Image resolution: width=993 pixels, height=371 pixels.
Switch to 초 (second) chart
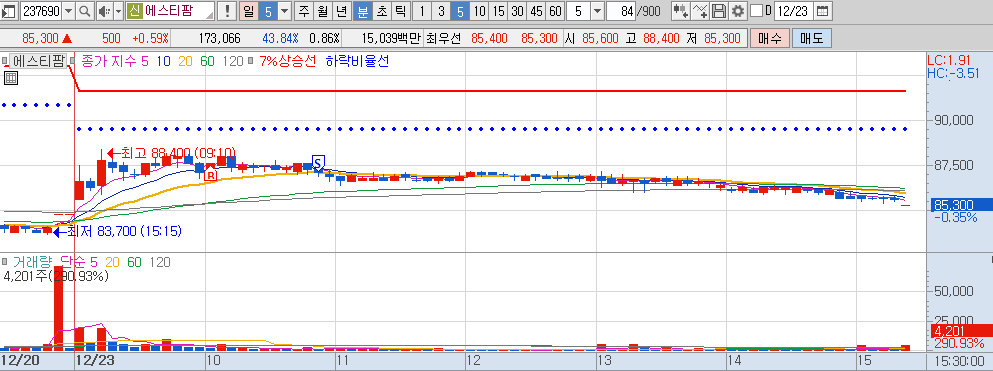point(381,11)
